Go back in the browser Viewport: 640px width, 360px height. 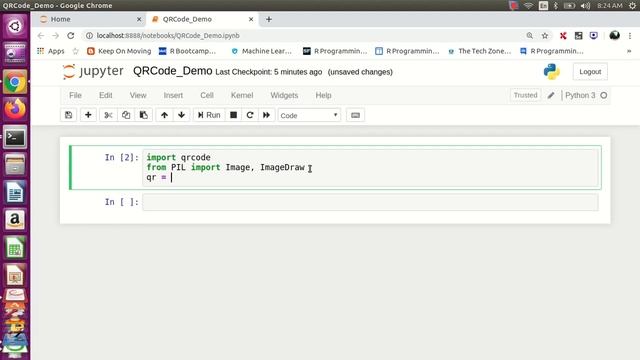pyautogui.click(x=40, y=36)
